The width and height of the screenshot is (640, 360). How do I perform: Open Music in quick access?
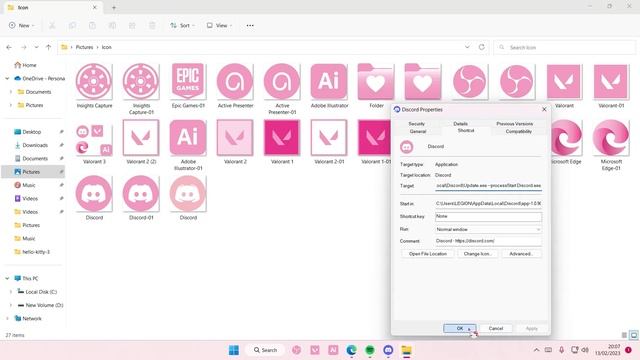[29, 185]
